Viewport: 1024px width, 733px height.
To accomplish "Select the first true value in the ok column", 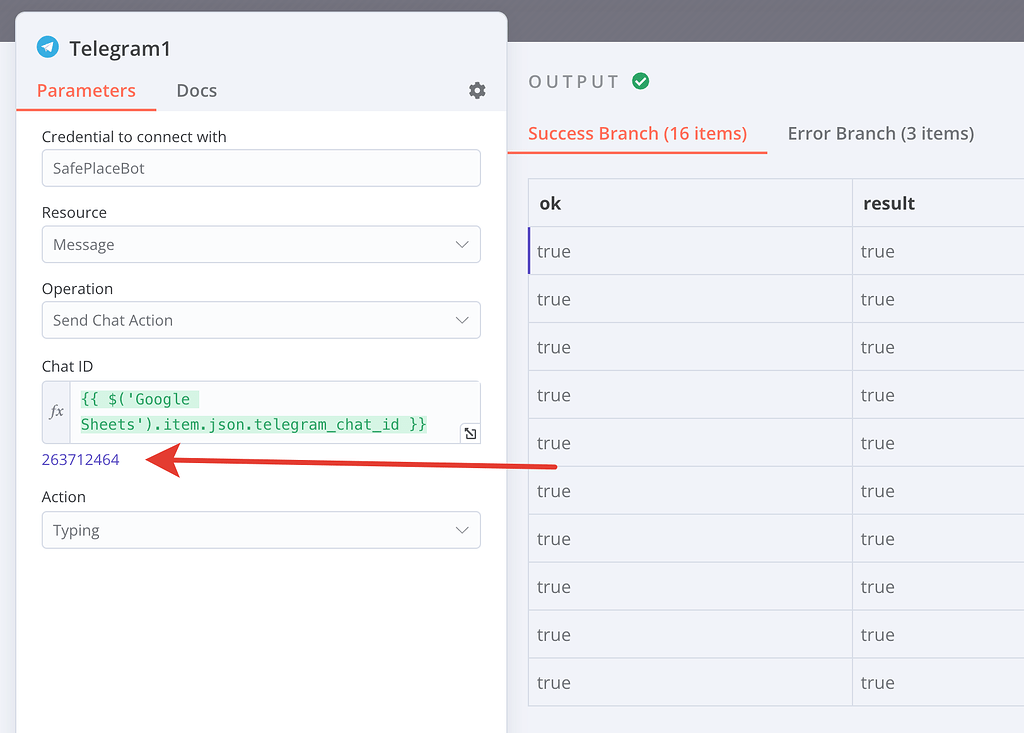I will [554, 251].
